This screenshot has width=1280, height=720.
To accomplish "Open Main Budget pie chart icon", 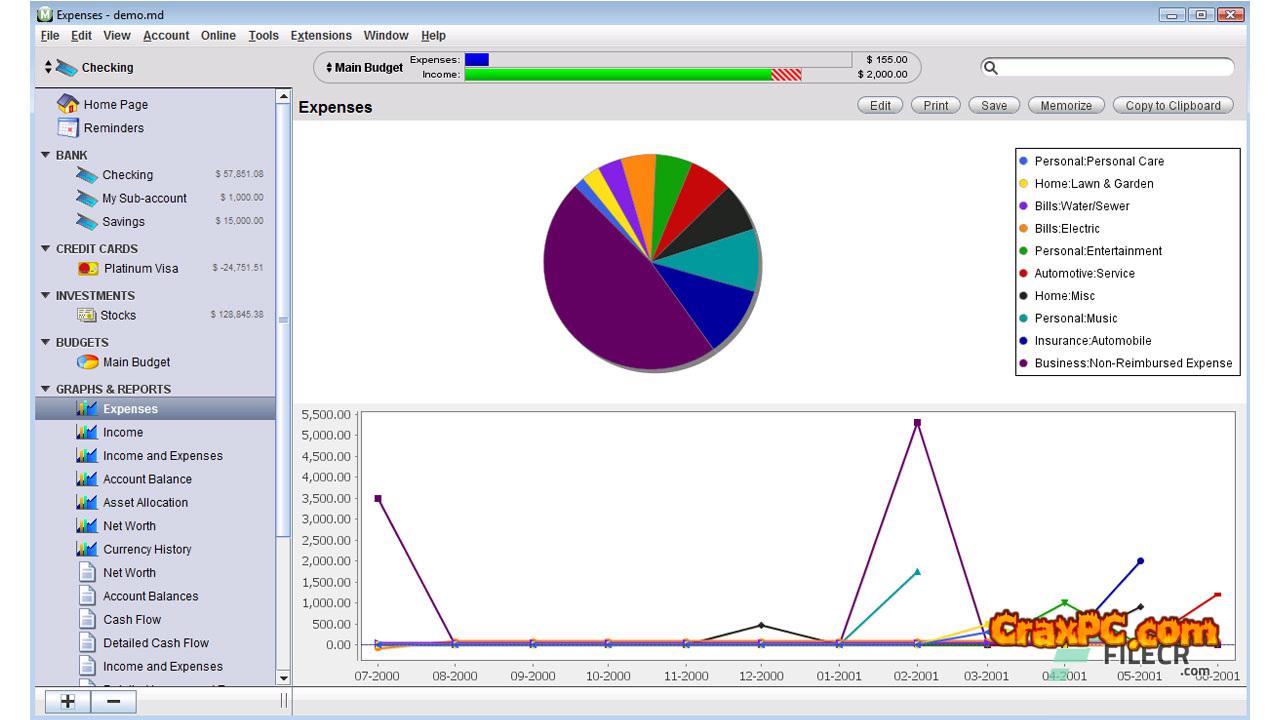I will 88,362.
